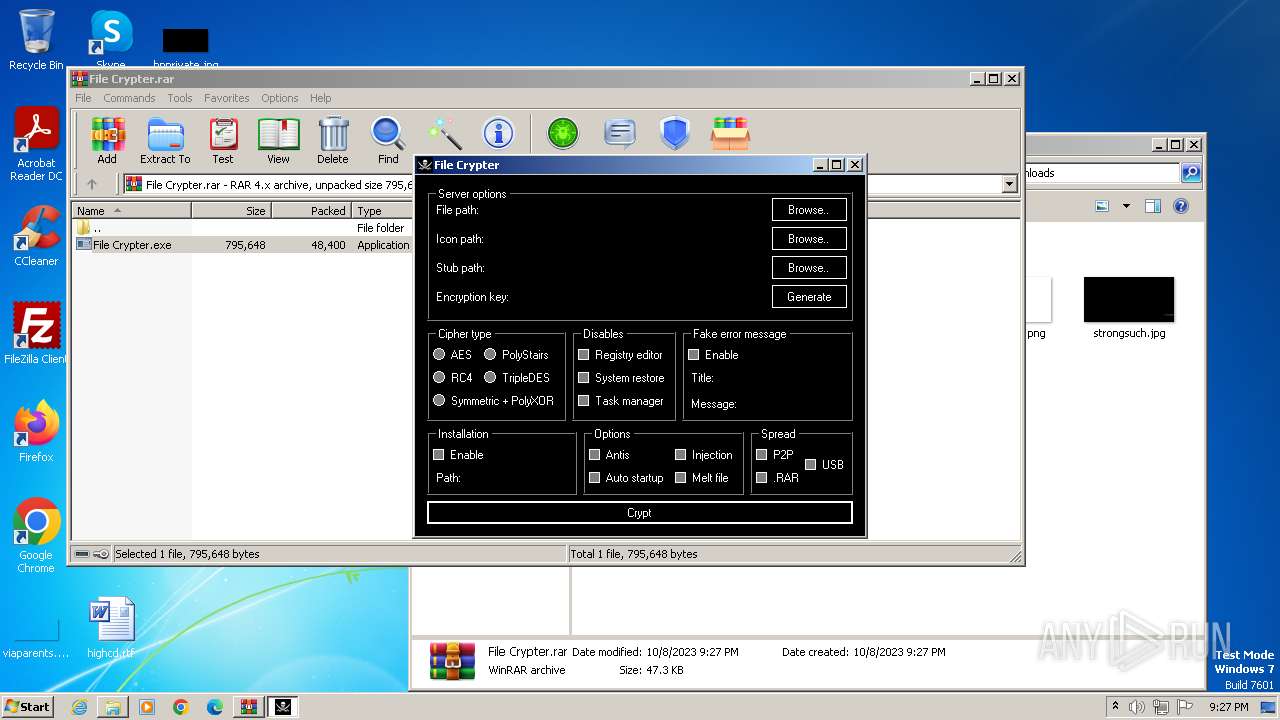This screenshot has width=1280, height=720.
Task: Open highcd.rtf document on desktop
Action: [110, 628]
